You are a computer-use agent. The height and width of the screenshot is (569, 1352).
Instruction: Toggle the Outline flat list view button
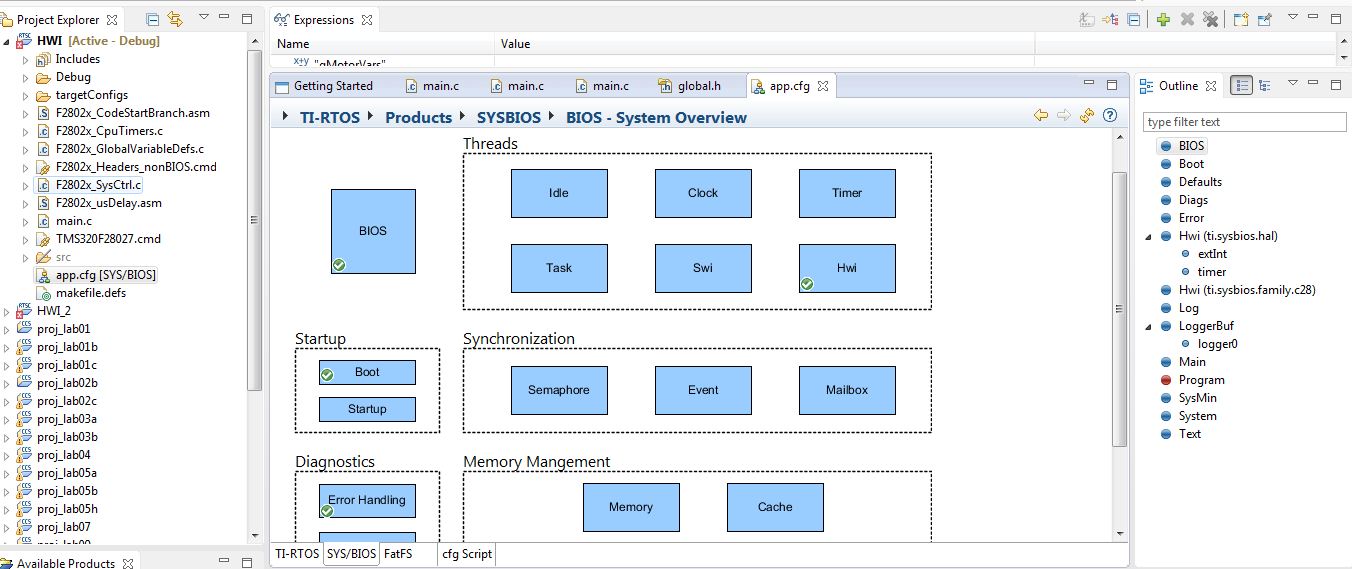1241,86
